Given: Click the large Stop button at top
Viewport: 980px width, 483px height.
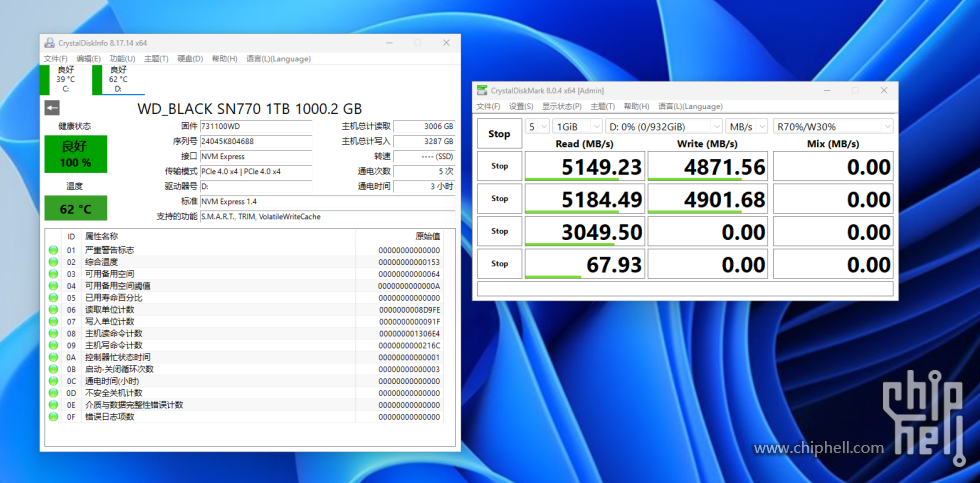Looking at the screenshot, I should point(499,134).
